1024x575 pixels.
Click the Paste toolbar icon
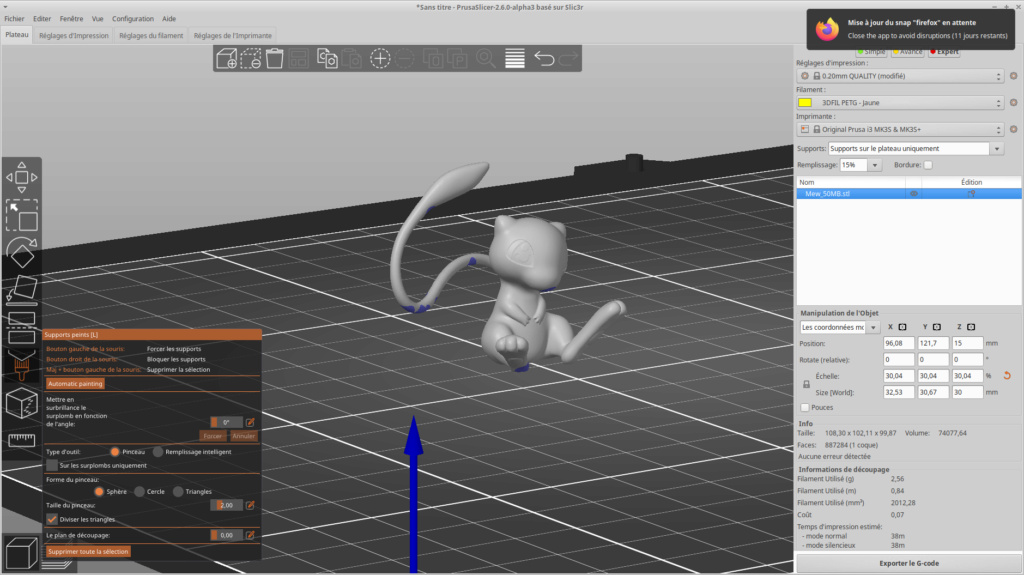(x=352, y=59)
